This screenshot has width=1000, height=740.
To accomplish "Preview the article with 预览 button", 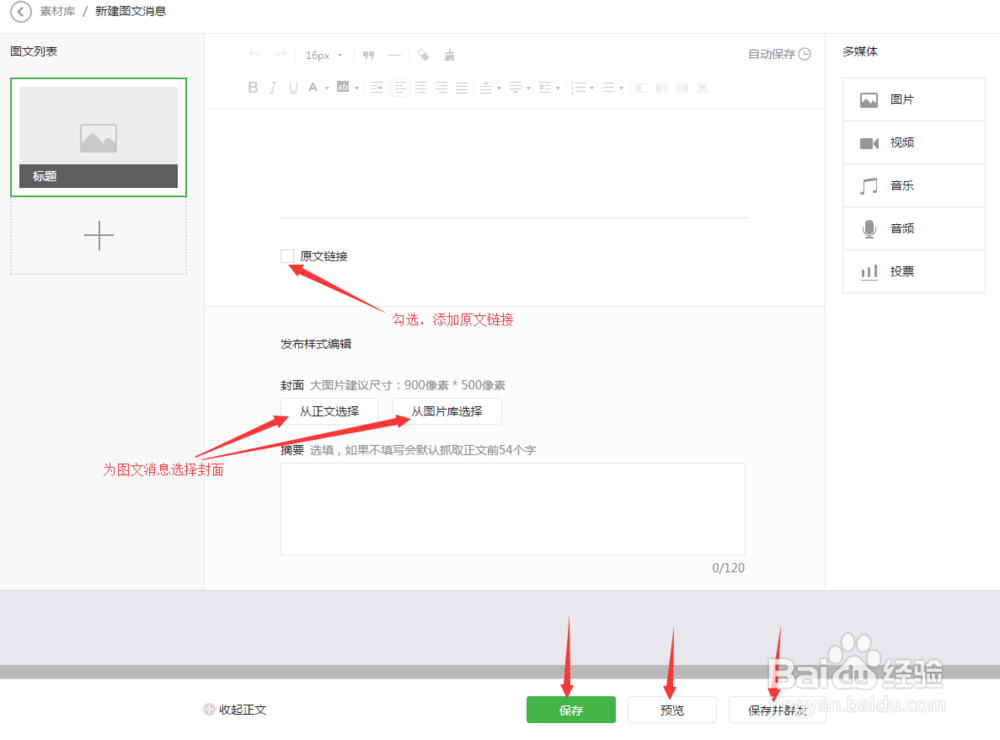I will pyautogui.click(x=672, y=710).
